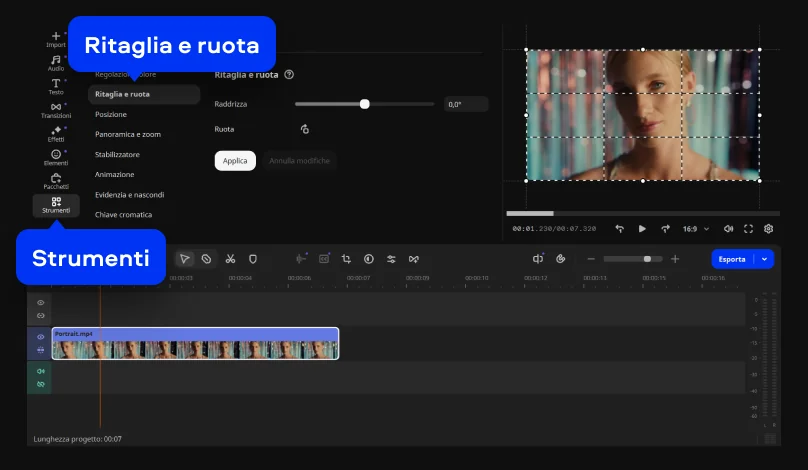Open the Transizioni panel

coord(56,110)
